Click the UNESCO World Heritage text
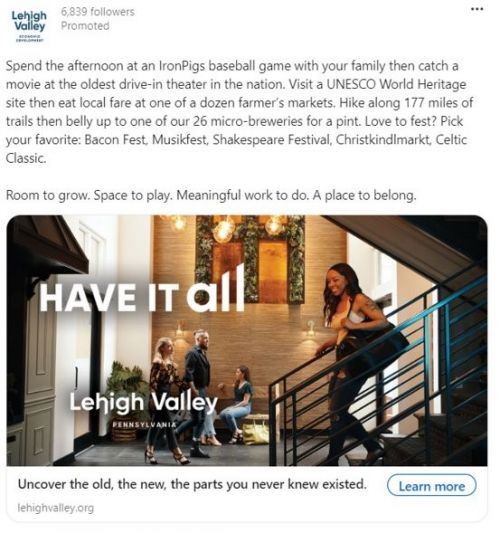 (x=396, y=84)
